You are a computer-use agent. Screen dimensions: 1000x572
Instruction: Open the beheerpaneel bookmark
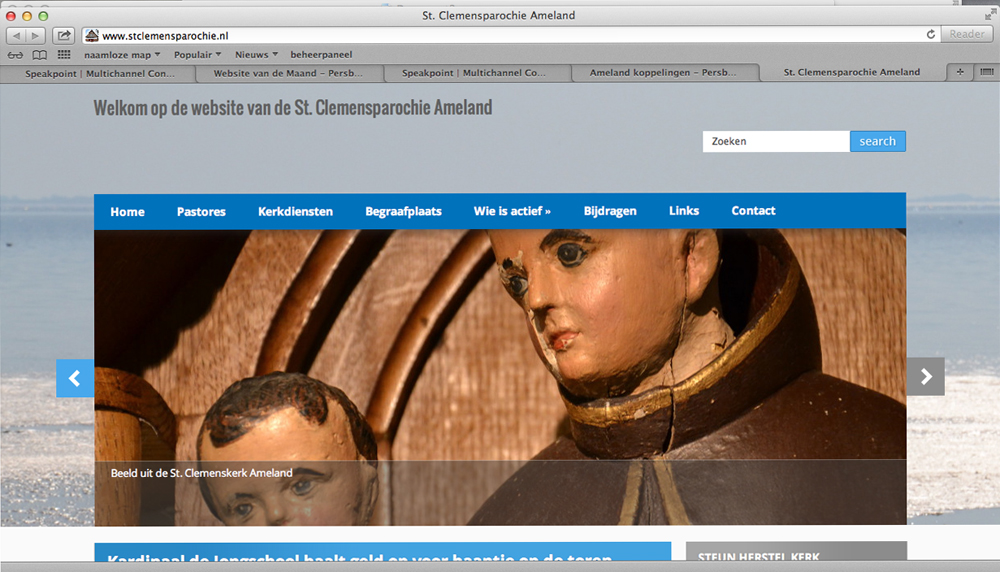coord(321,55)
